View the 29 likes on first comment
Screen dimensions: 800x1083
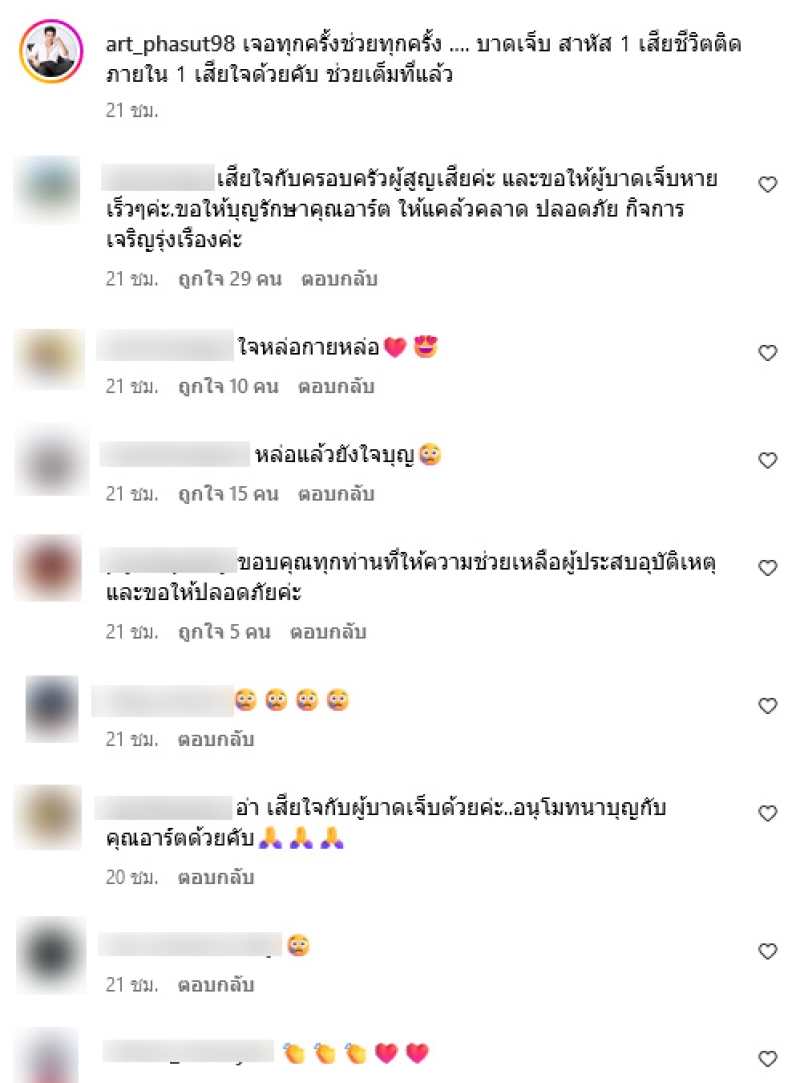[229, 279]
